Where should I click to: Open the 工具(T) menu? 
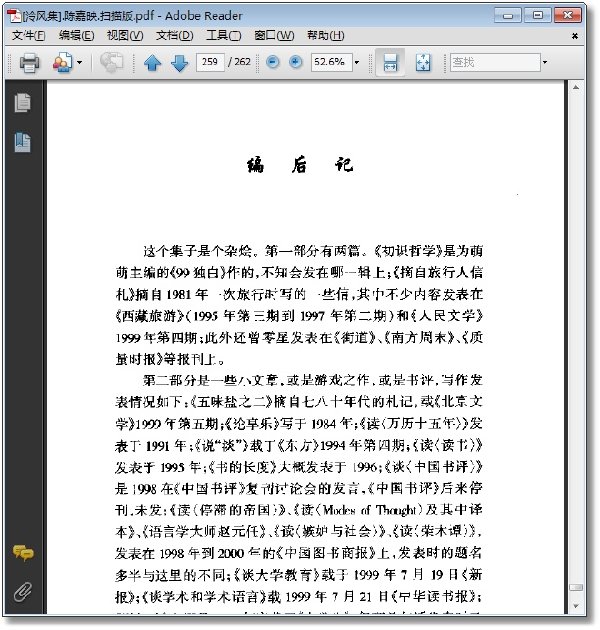223,36
